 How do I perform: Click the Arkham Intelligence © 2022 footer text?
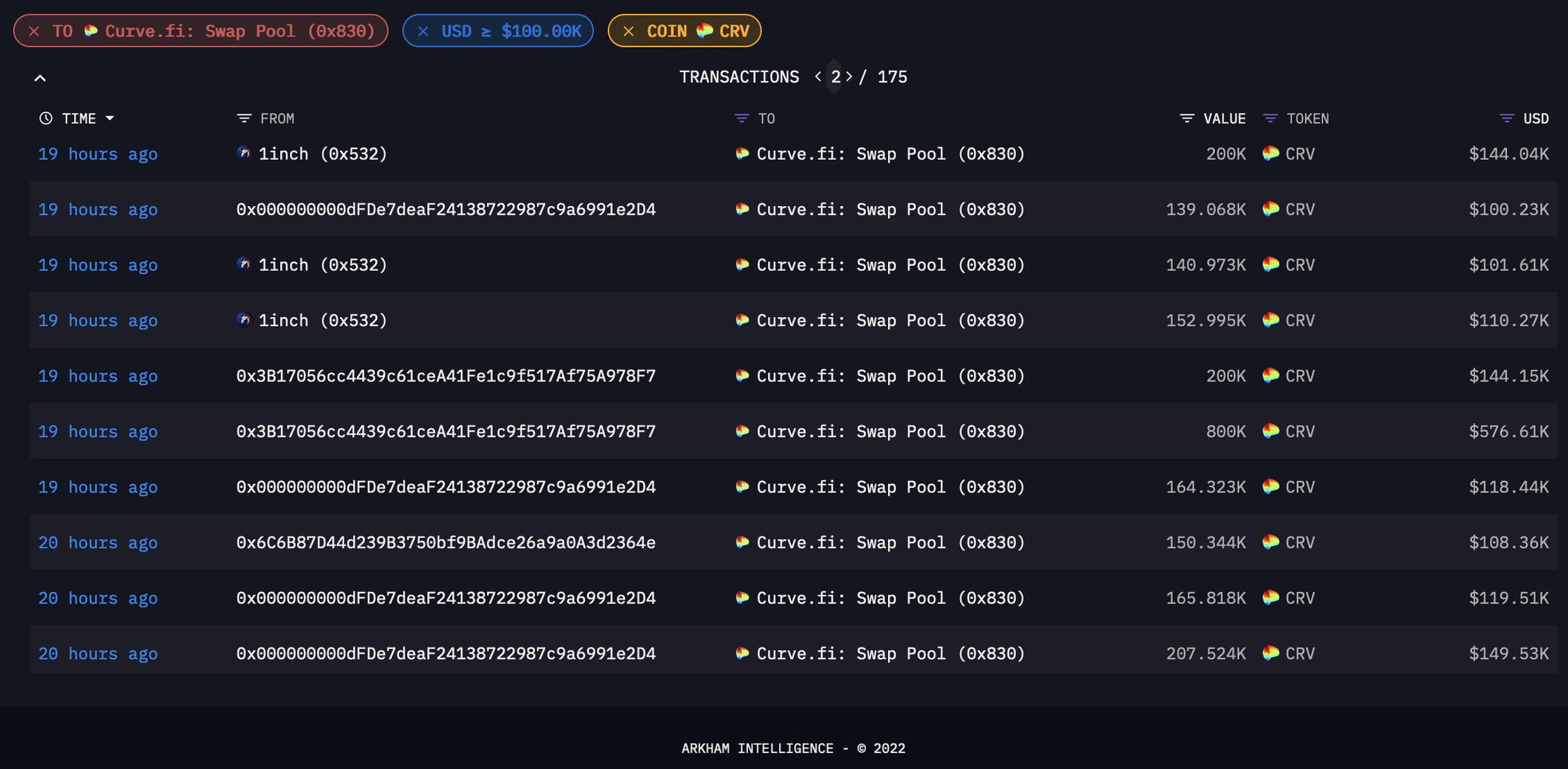point(793,748)
